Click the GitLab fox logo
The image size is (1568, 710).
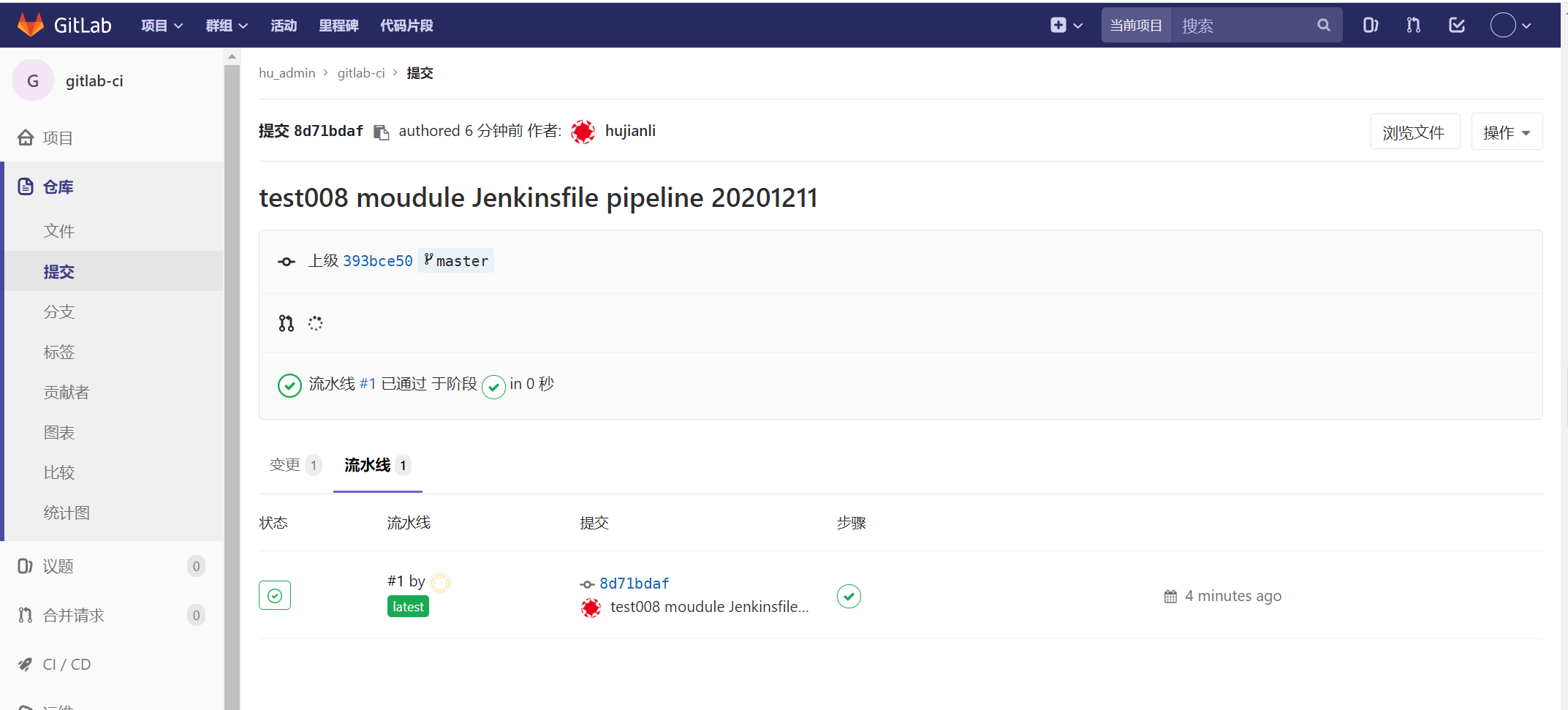coord(30,25)
